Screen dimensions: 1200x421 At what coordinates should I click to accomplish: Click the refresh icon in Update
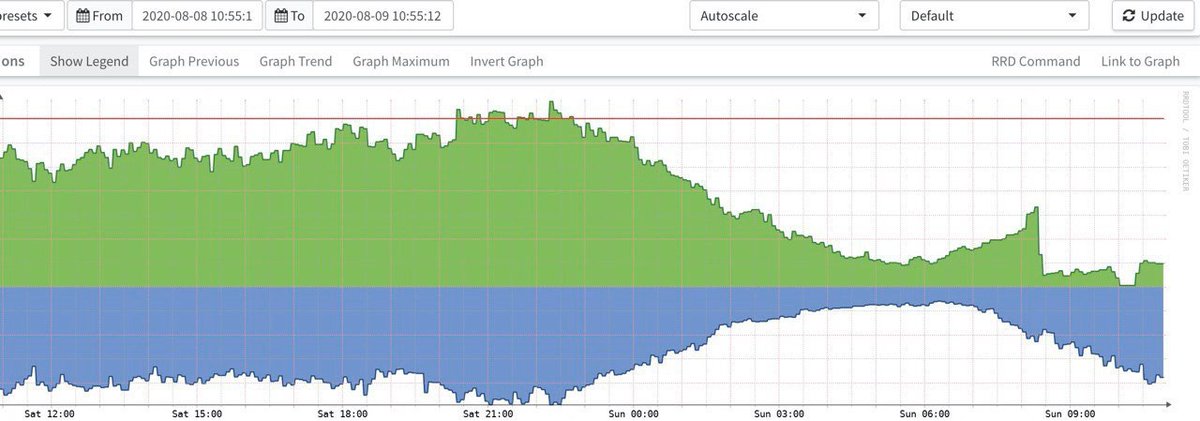coord(1129,16)
